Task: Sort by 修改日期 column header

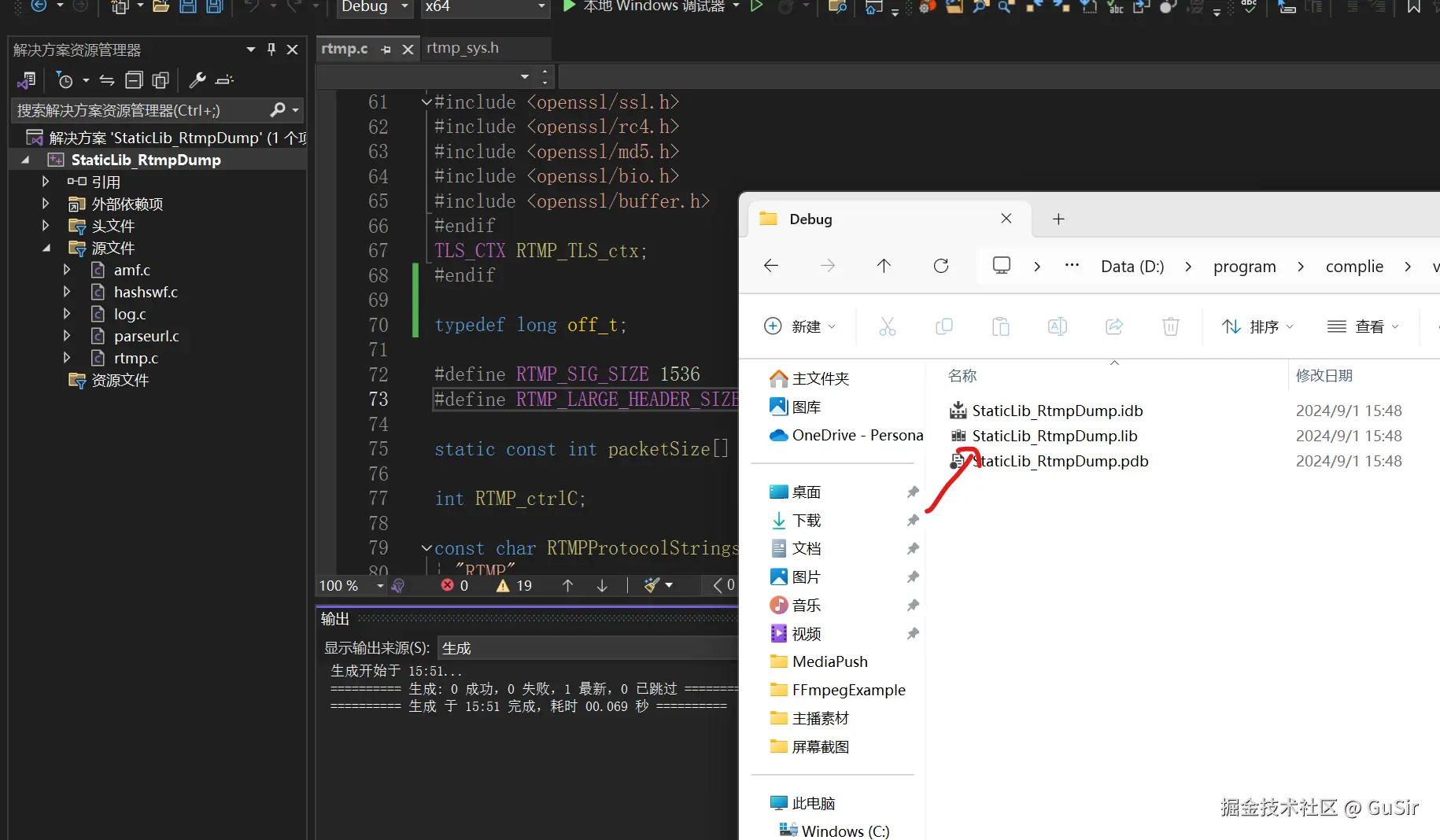Action: pos(1324,376)
